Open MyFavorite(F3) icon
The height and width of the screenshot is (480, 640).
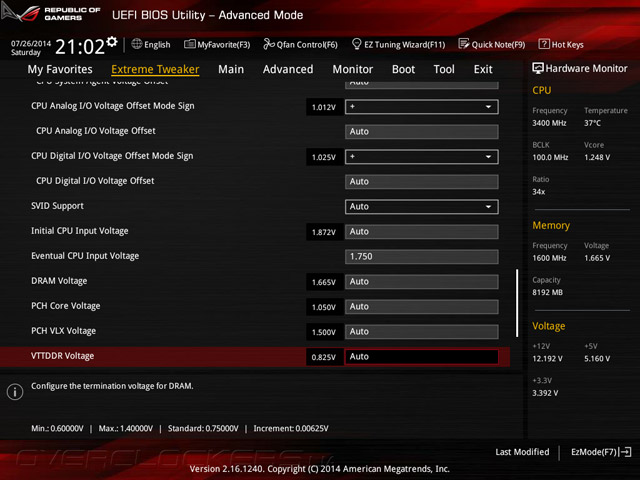189,44
